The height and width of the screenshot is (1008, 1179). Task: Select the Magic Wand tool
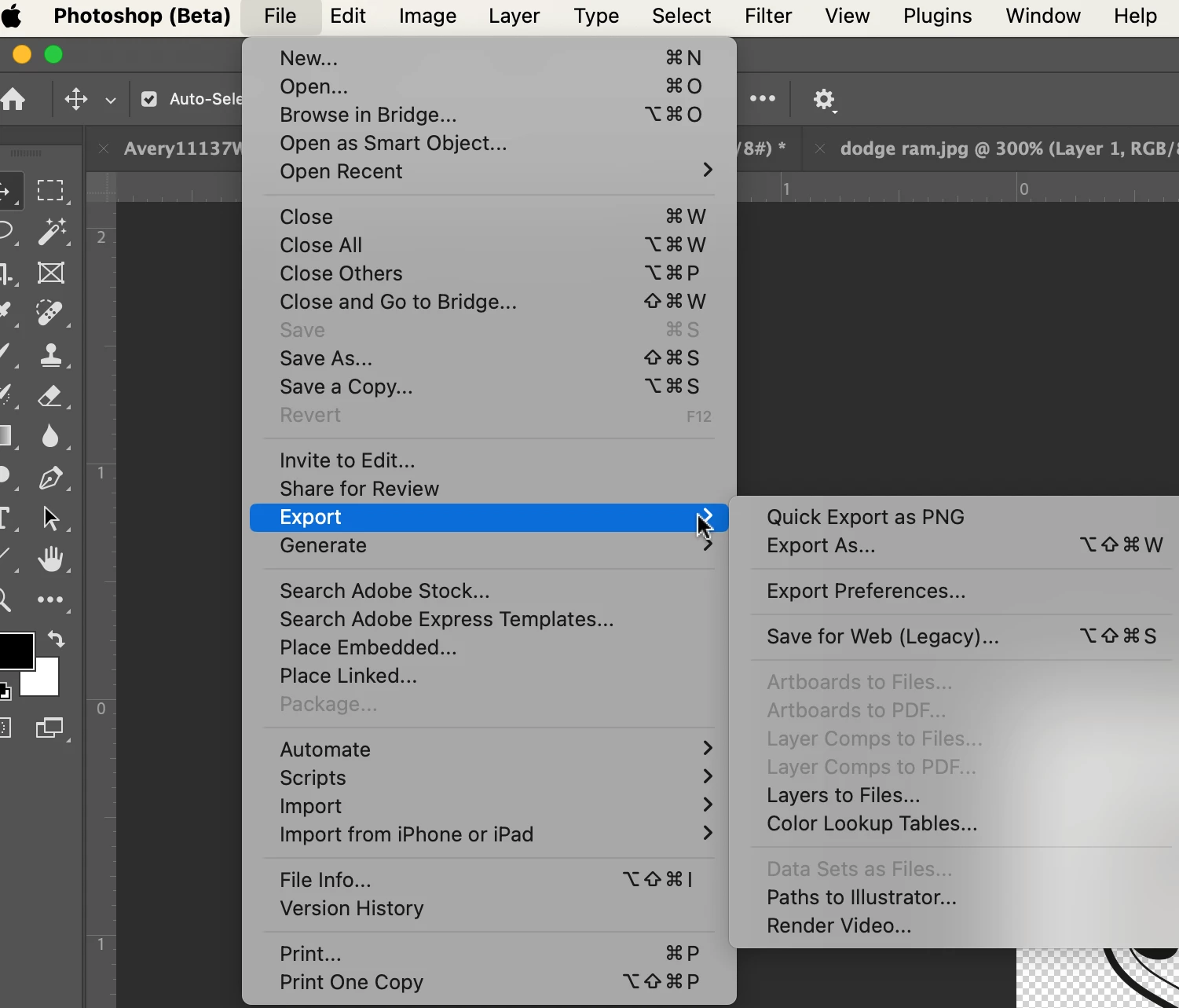[x=52, y=231]
